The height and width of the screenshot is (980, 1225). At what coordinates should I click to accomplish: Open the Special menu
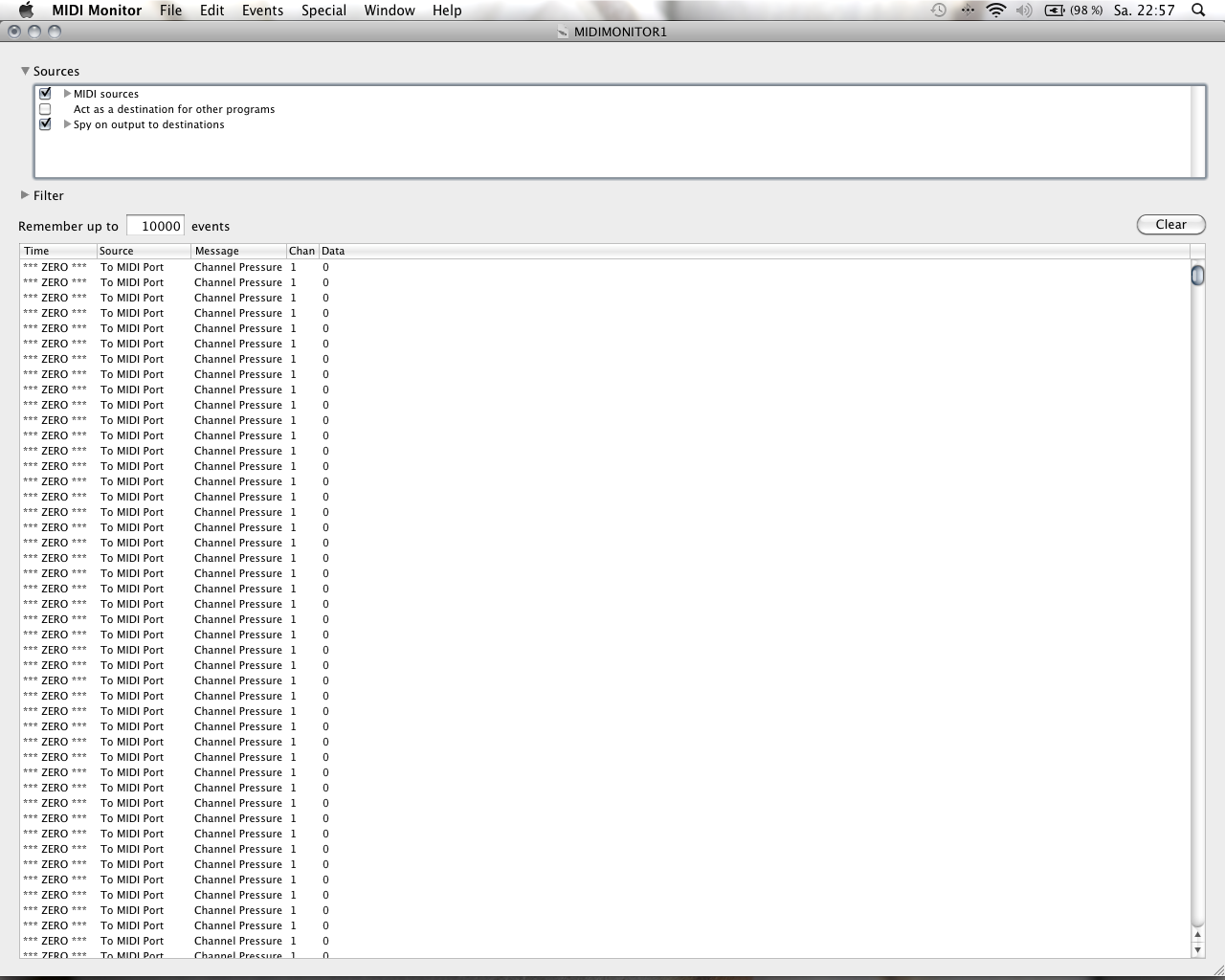pos(324,11)
